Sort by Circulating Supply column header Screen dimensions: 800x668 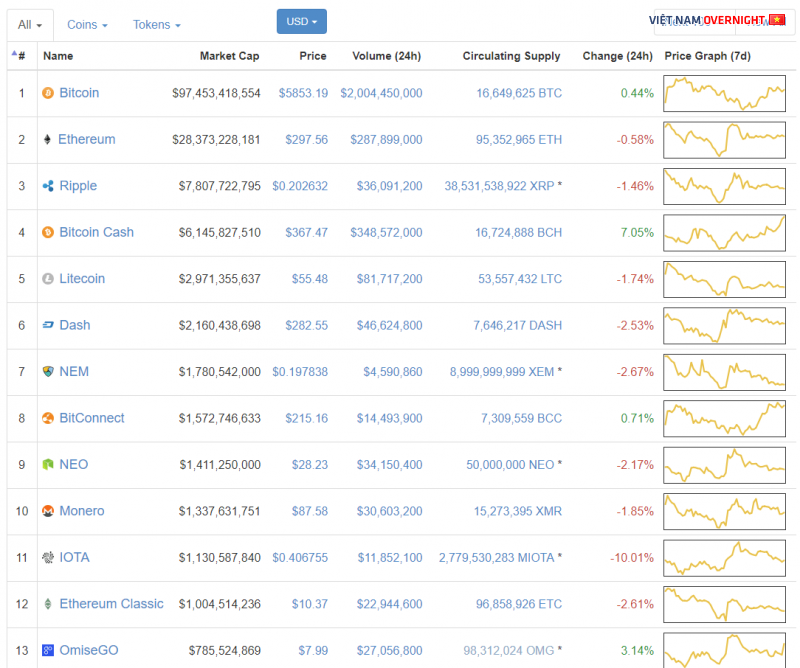coord(511,56)
